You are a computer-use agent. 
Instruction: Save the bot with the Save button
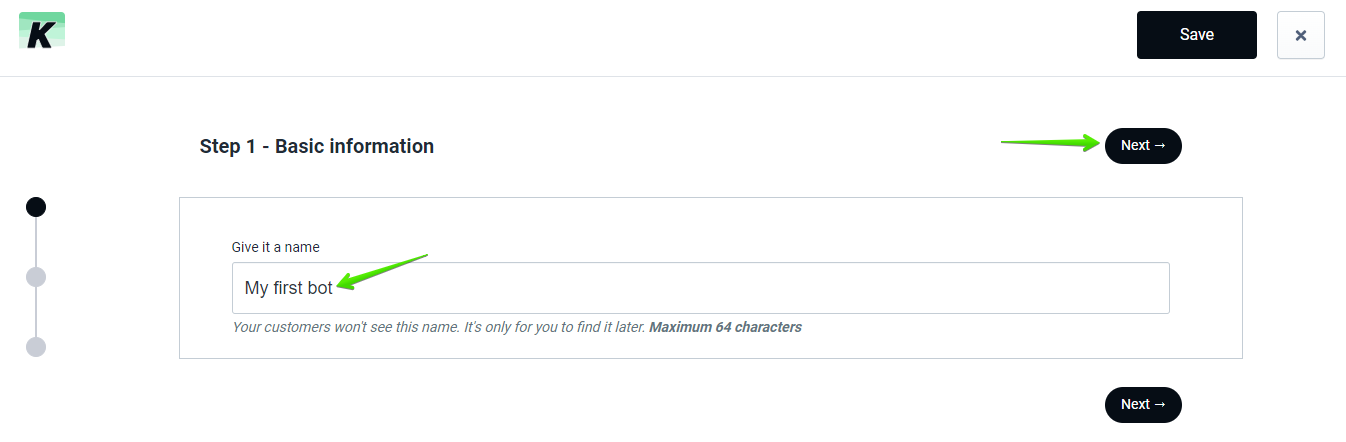click(1196, 35)
